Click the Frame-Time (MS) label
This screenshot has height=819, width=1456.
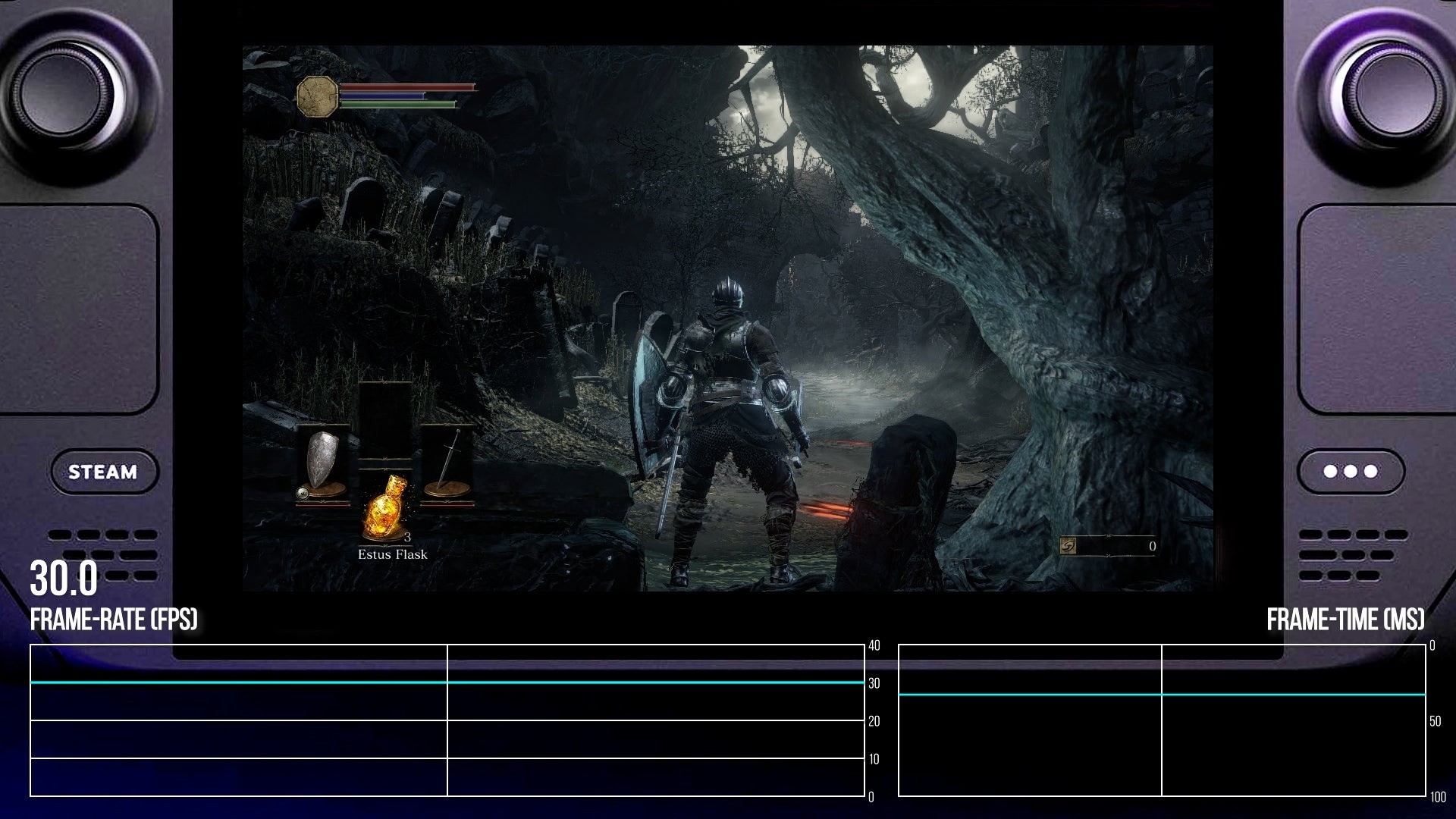(1345, 620)
